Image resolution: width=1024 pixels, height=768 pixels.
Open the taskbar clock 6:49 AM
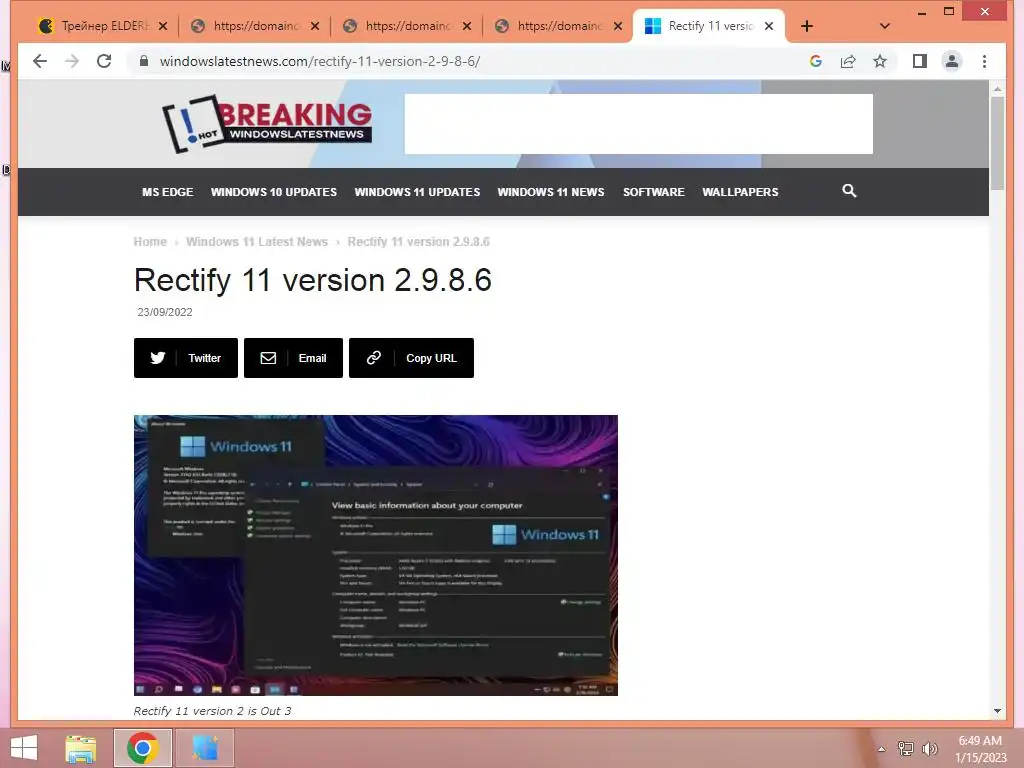click(x=981, y=749)
